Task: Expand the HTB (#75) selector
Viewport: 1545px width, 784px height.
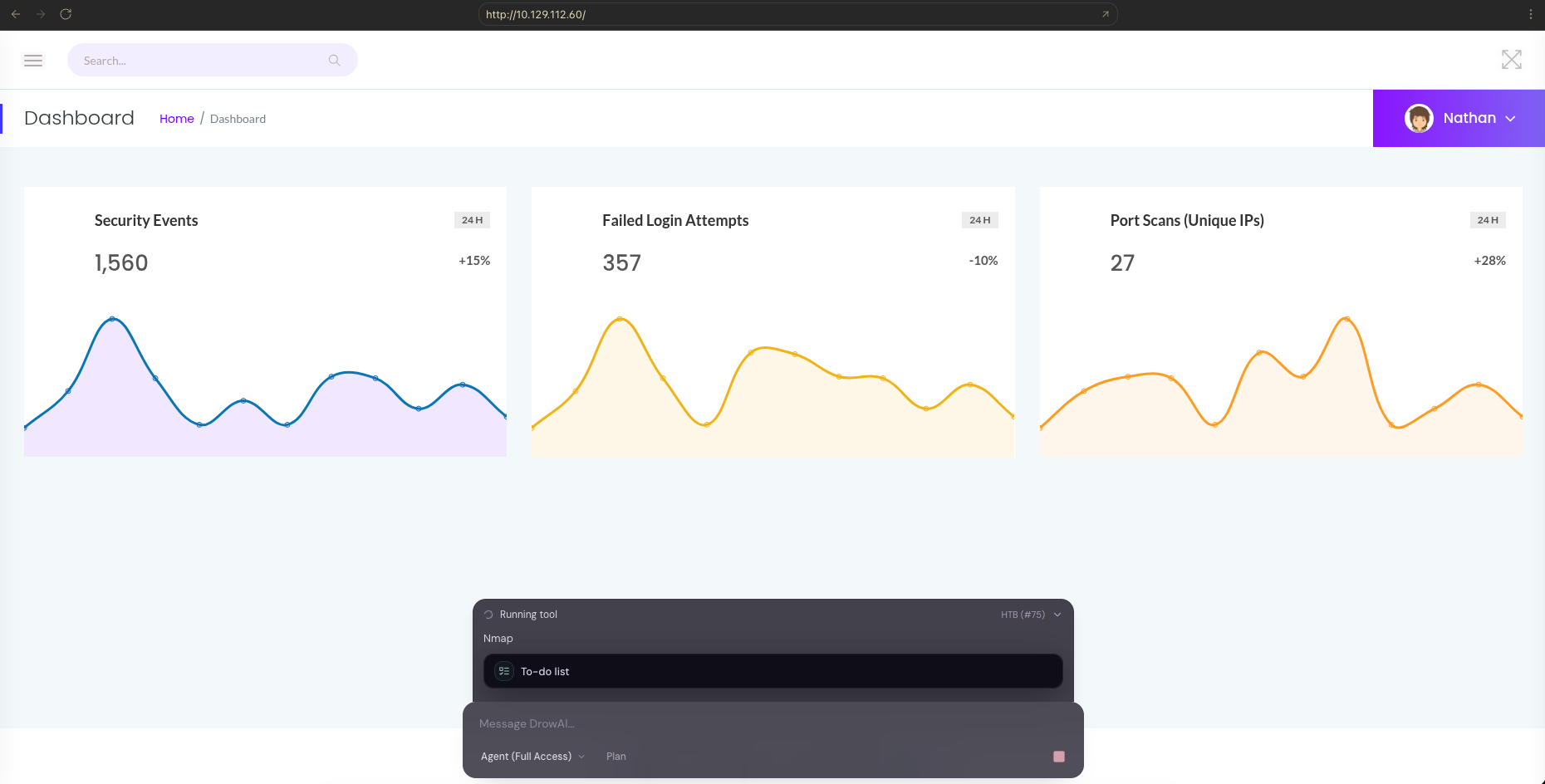Action: pyautogui.click(x=1031, y=615)
